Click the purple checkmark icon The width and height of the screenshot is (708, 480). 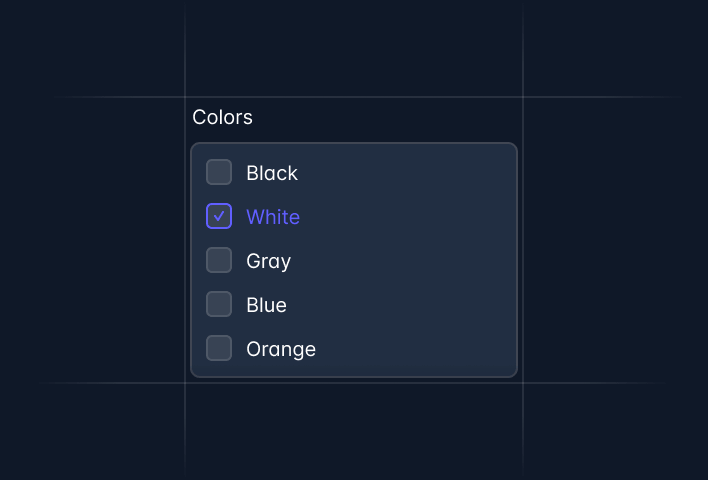tap(219, 216)
